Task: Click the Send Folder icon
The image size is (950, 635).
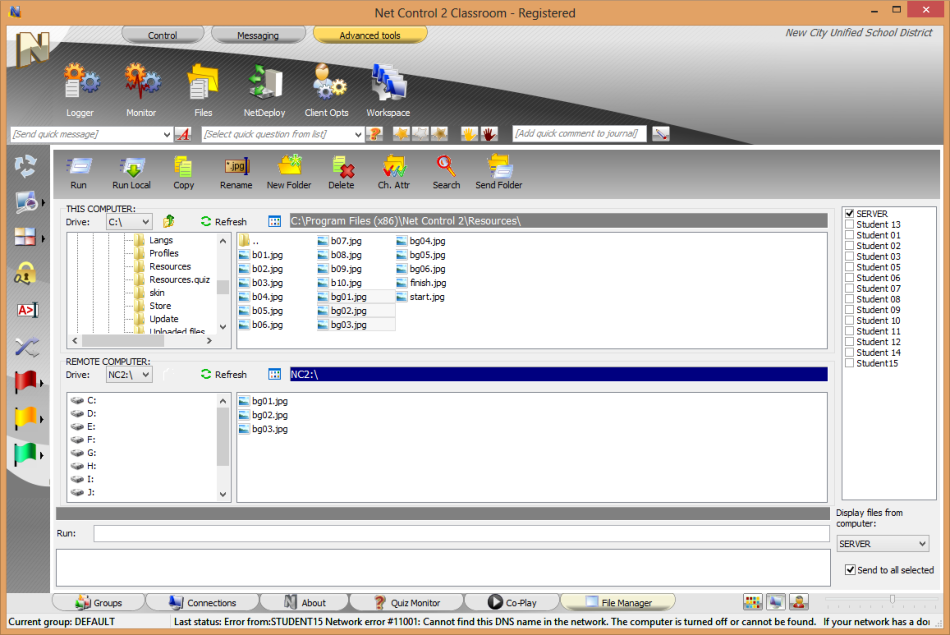Action: [x=498, y=170]
